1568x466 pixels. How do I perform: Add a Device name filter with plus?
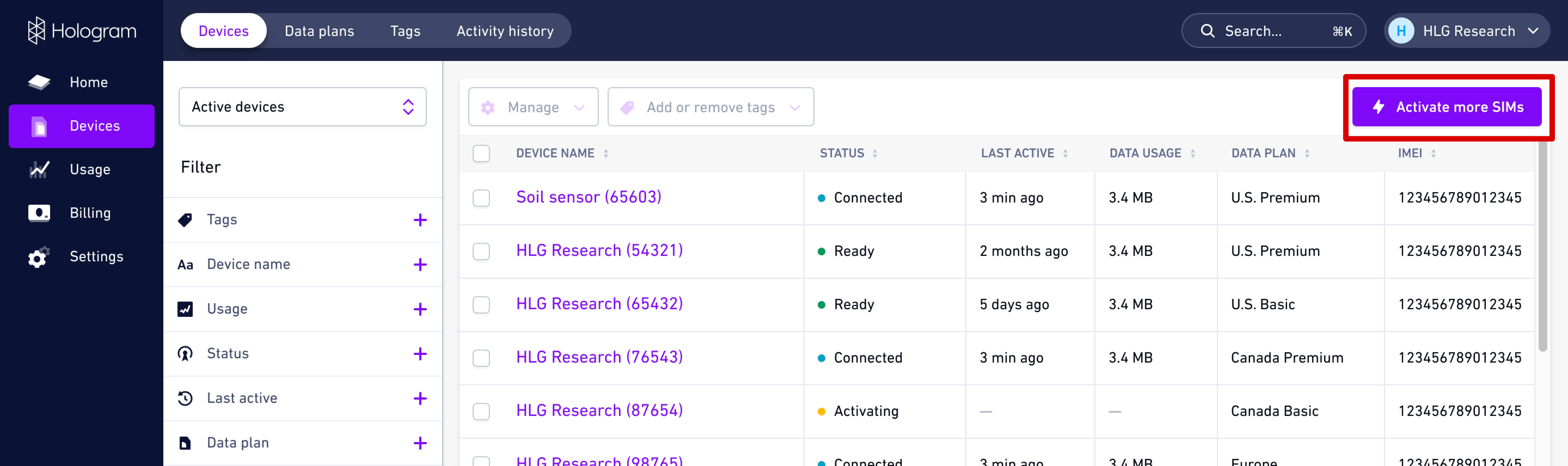coord(420,265)
